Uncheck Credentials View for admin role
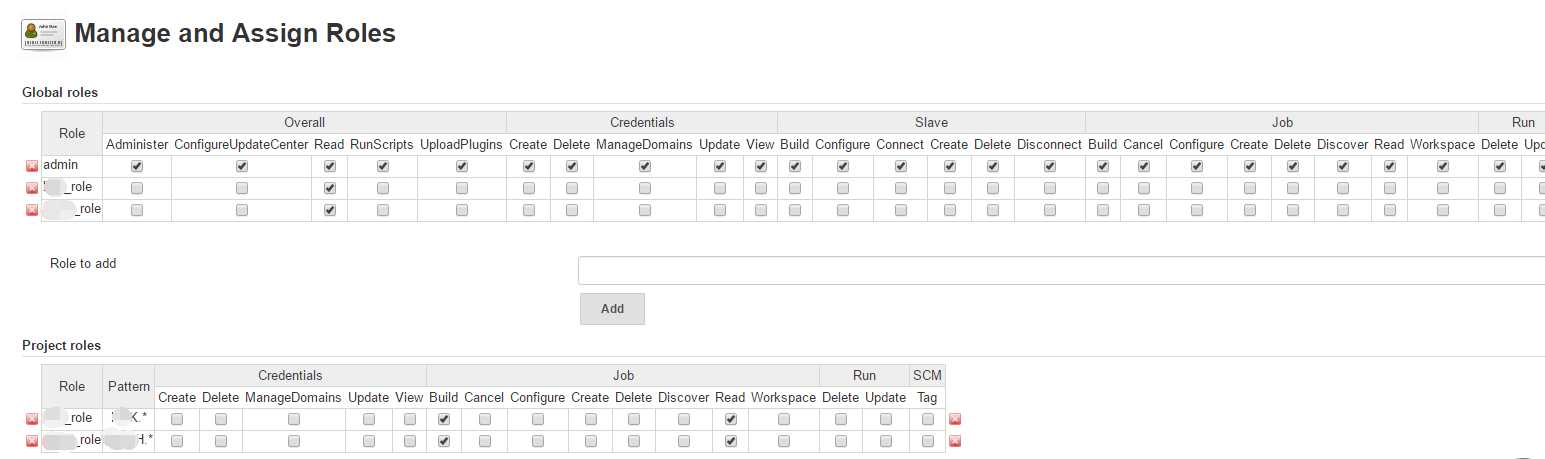Image resolution: width=1545 pixels, height=459 pixels. (760, 166)
